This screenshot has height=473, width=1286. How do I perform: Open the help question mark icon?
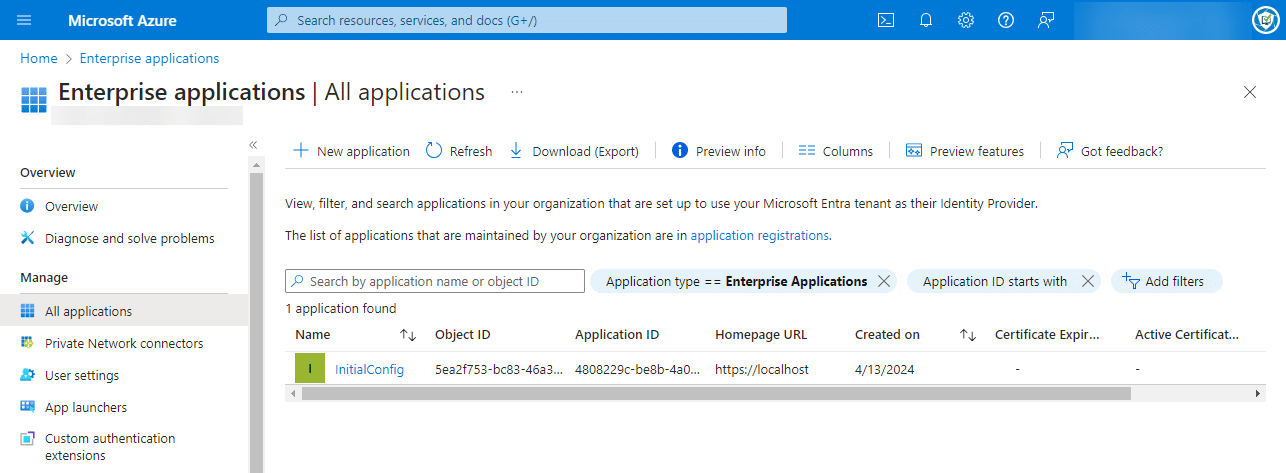pyautogui.click(x=1006, y=20)
